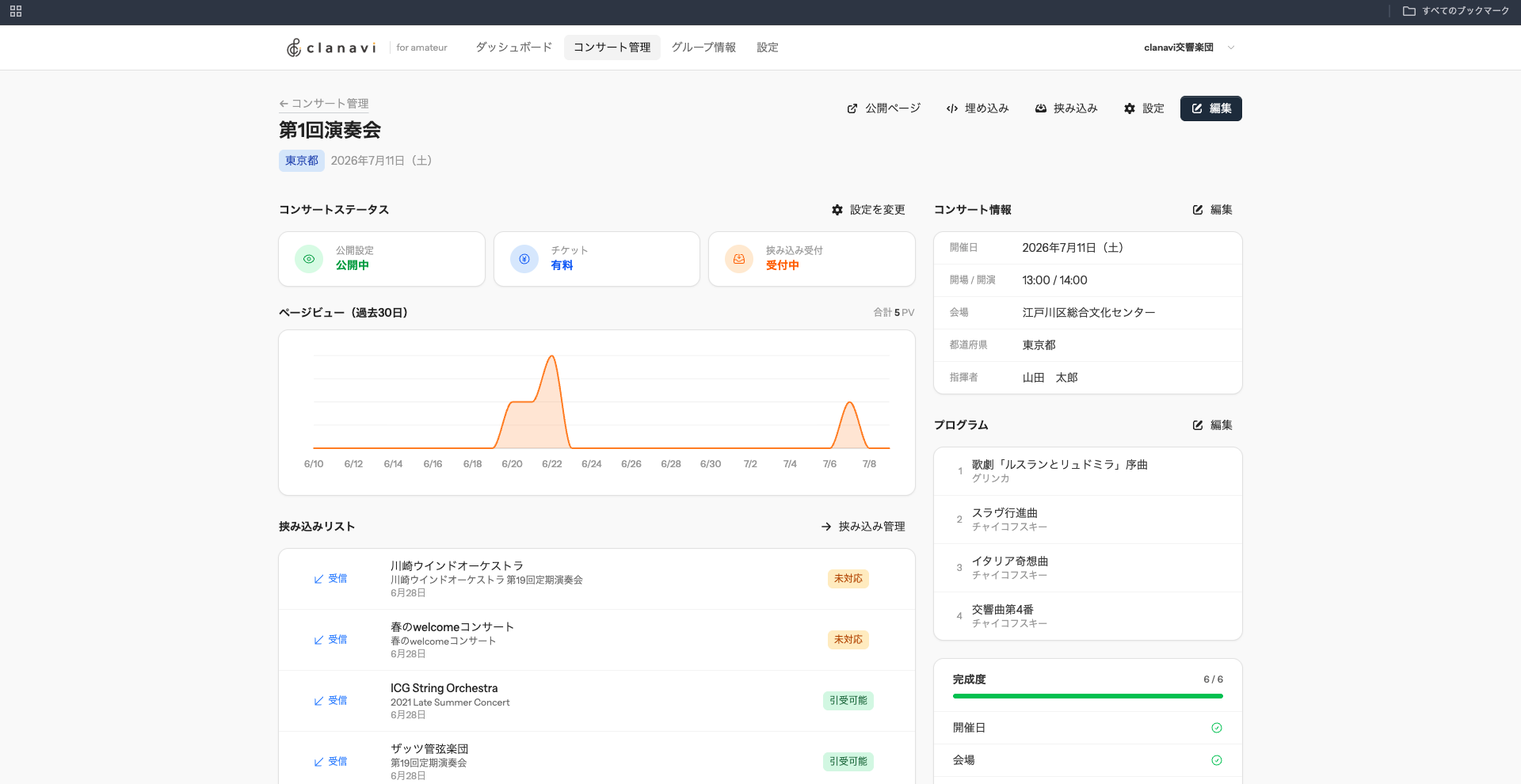Click the inbox icon in 挟み込み受付 card
Image resolution: width=1521 pixels, height=784 pixels.
(739, 259)
